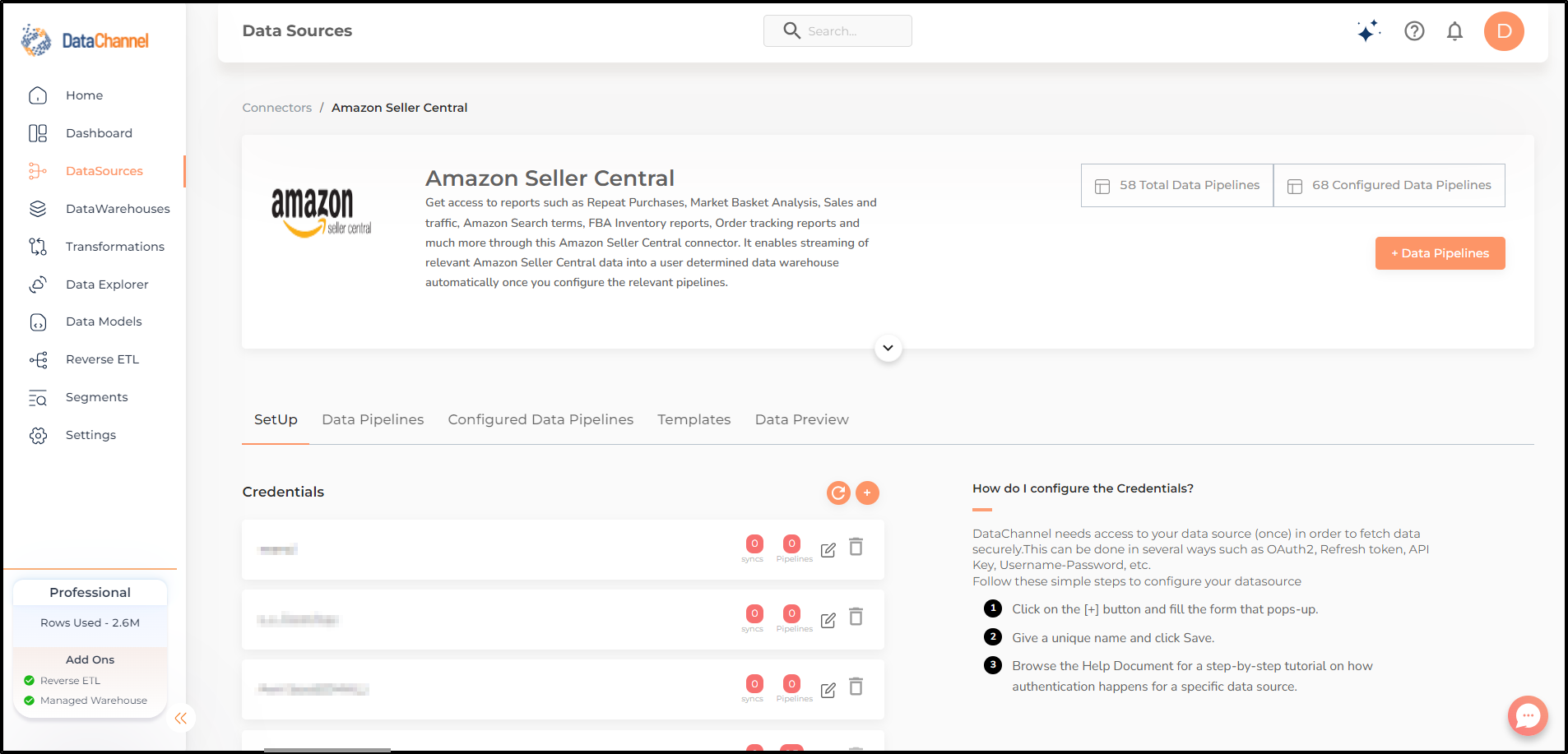
Task: Open the Home sidebar item
Action: (x=84, y=95)
